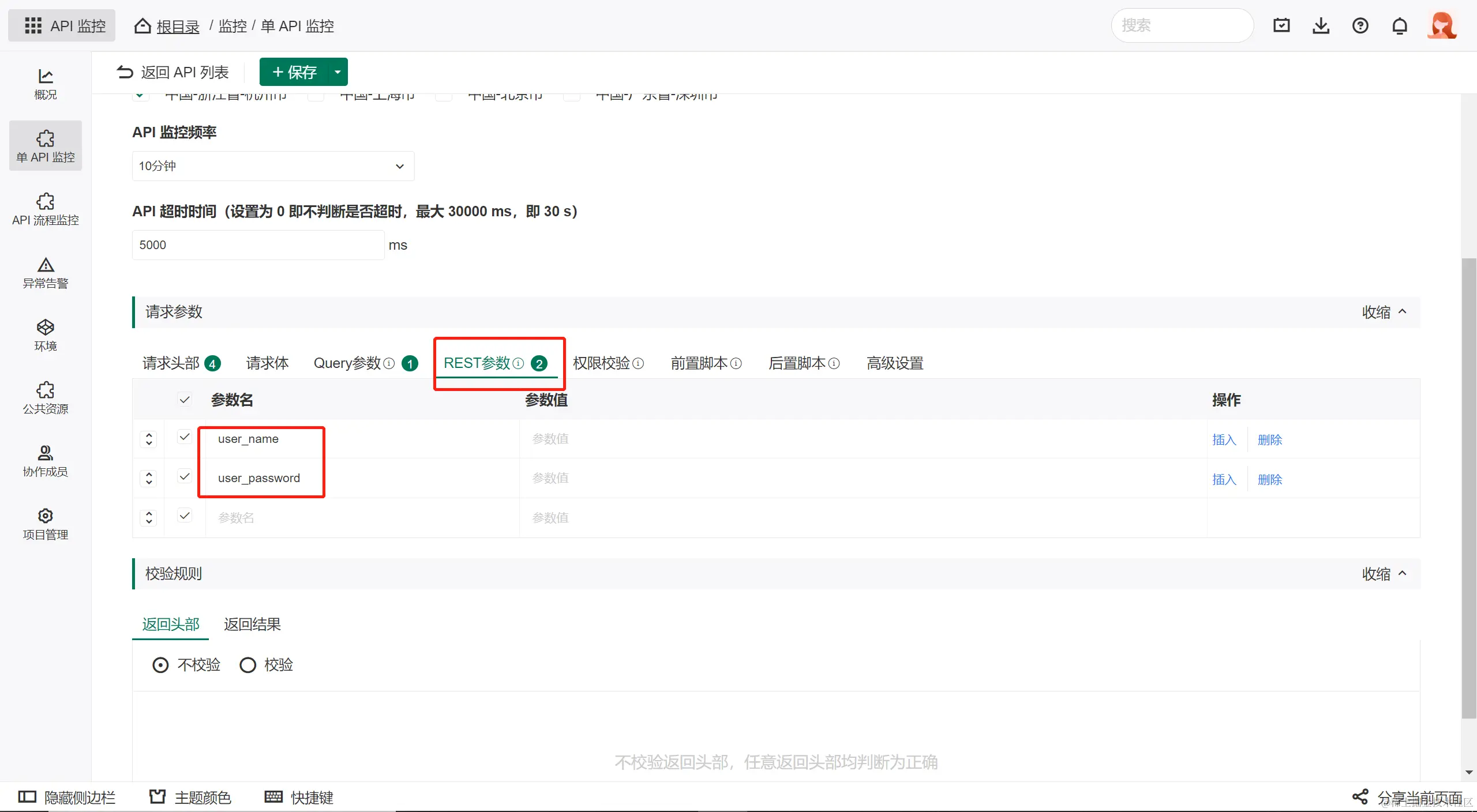Screen dimensions: 1477x812
Task: Open the API 监控频率 10分钟 dropdown
Action: (x=273, y=166)
